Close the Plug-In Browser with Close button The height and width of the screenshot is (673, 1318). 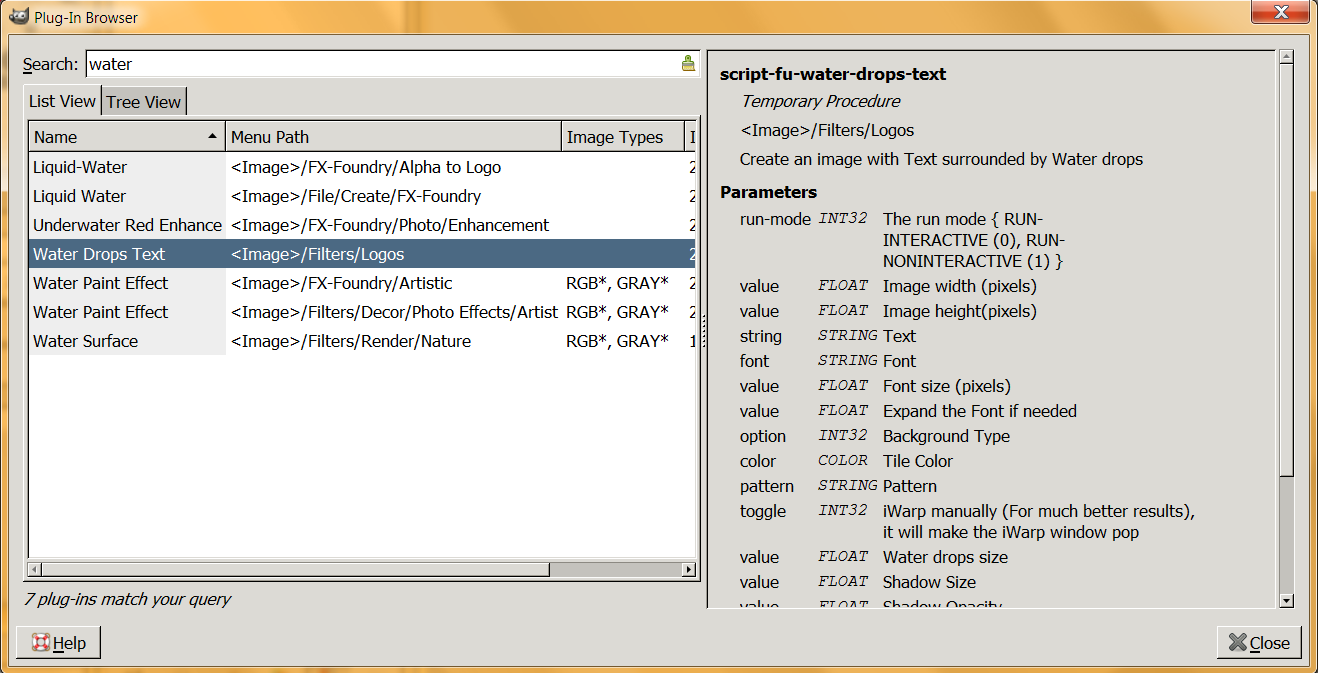tap(1259, 643)
